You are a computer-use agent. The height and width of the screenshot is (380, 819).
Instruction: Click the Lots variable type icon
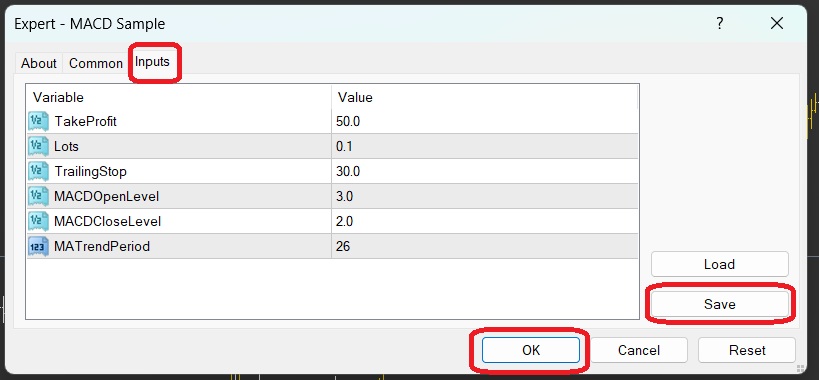pyautogui.click(x=38, y=146)
